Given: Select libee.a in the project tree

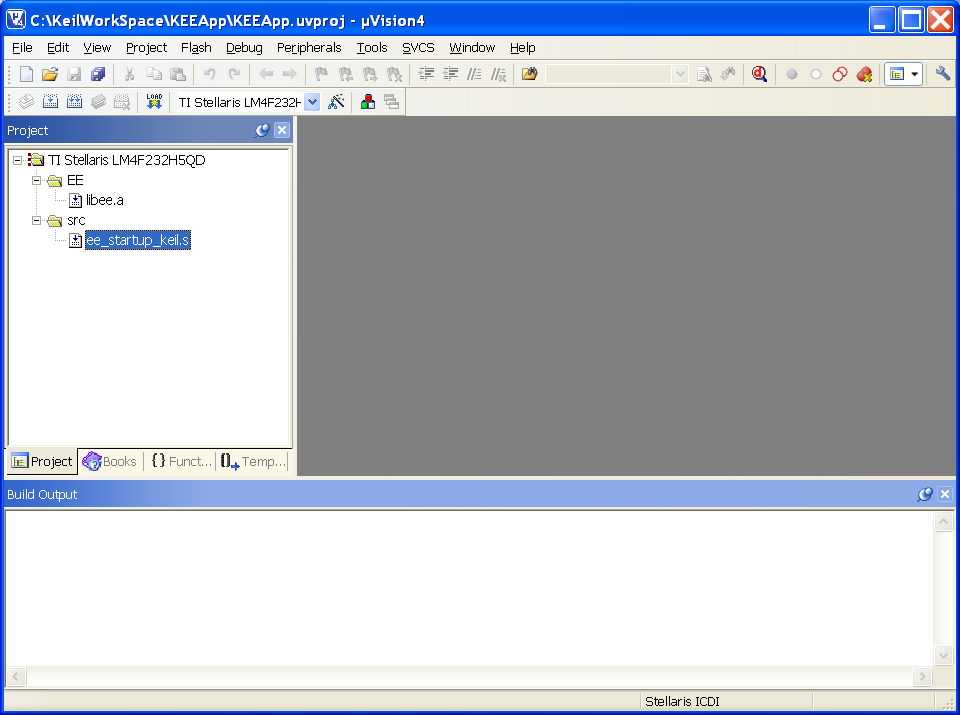Looking at the screenshot, I should [x=105, y=200].
